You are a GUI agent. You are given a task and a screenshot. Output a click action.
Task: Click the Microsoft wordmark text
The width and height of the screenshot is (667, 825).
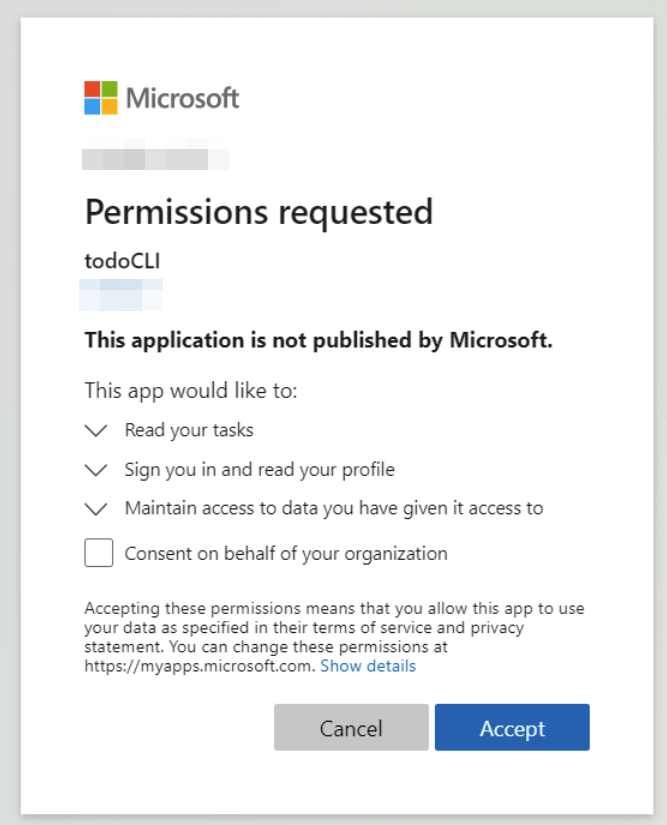[183, 98]
